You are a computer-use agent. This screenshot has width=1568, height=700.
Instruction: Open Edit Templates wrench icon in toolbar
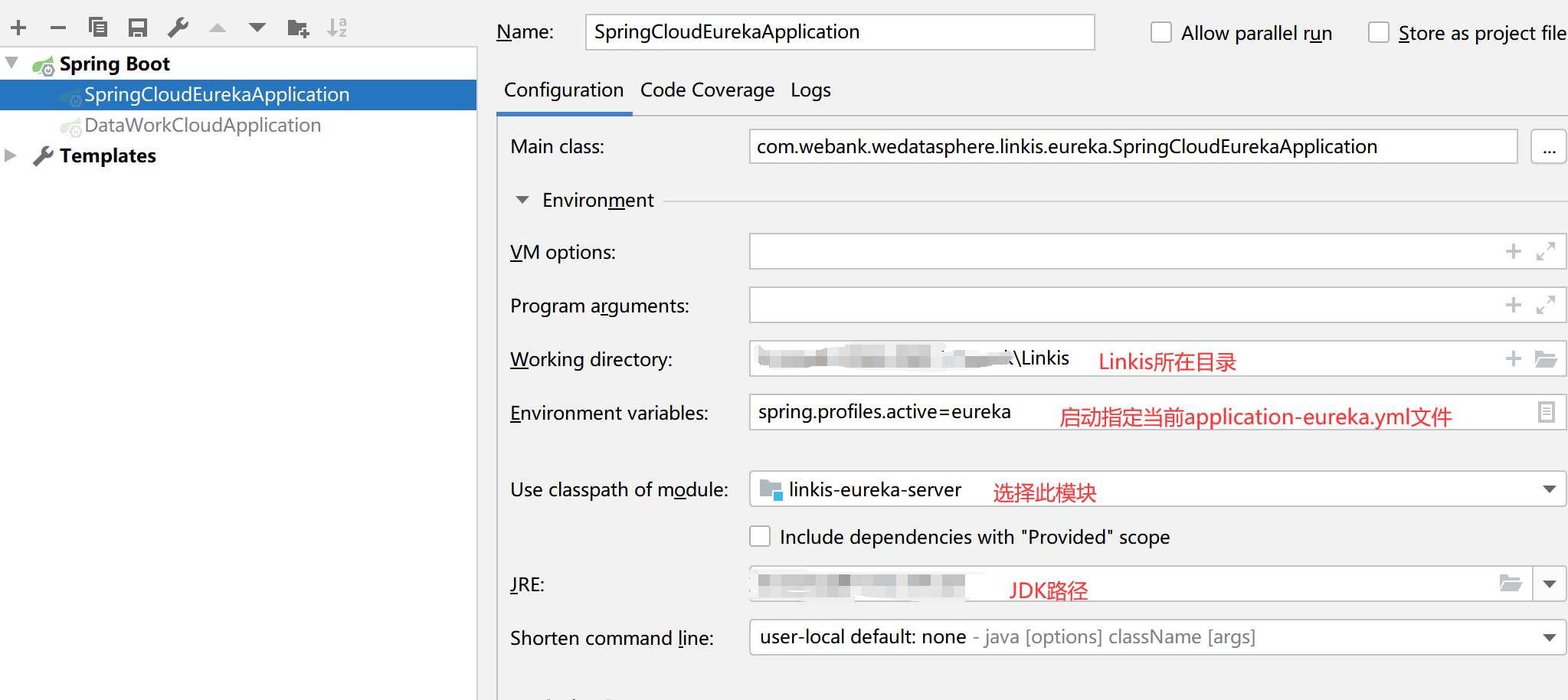[x=178, y=28]
